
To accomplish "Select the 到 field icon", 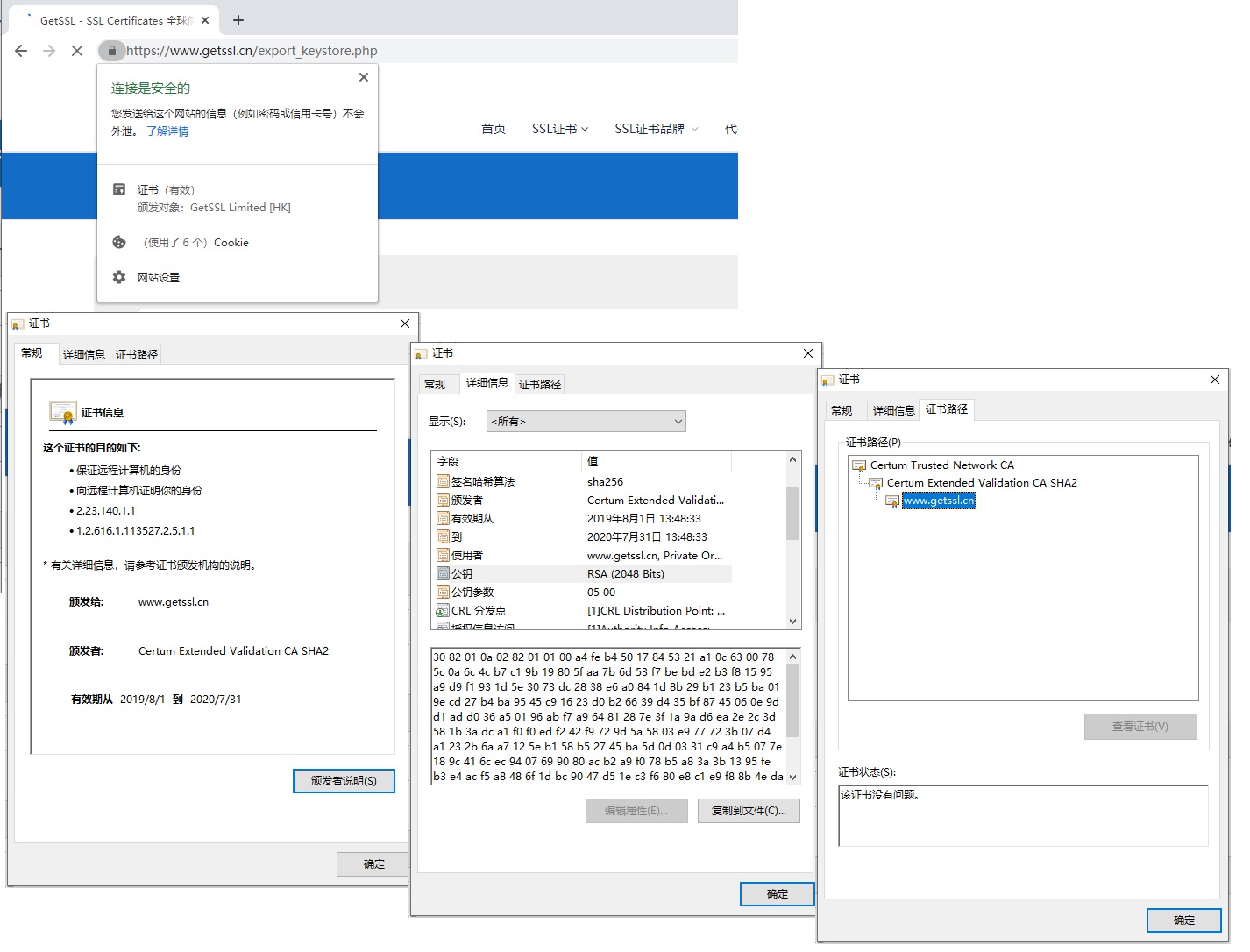I will (x=443, y=536).
